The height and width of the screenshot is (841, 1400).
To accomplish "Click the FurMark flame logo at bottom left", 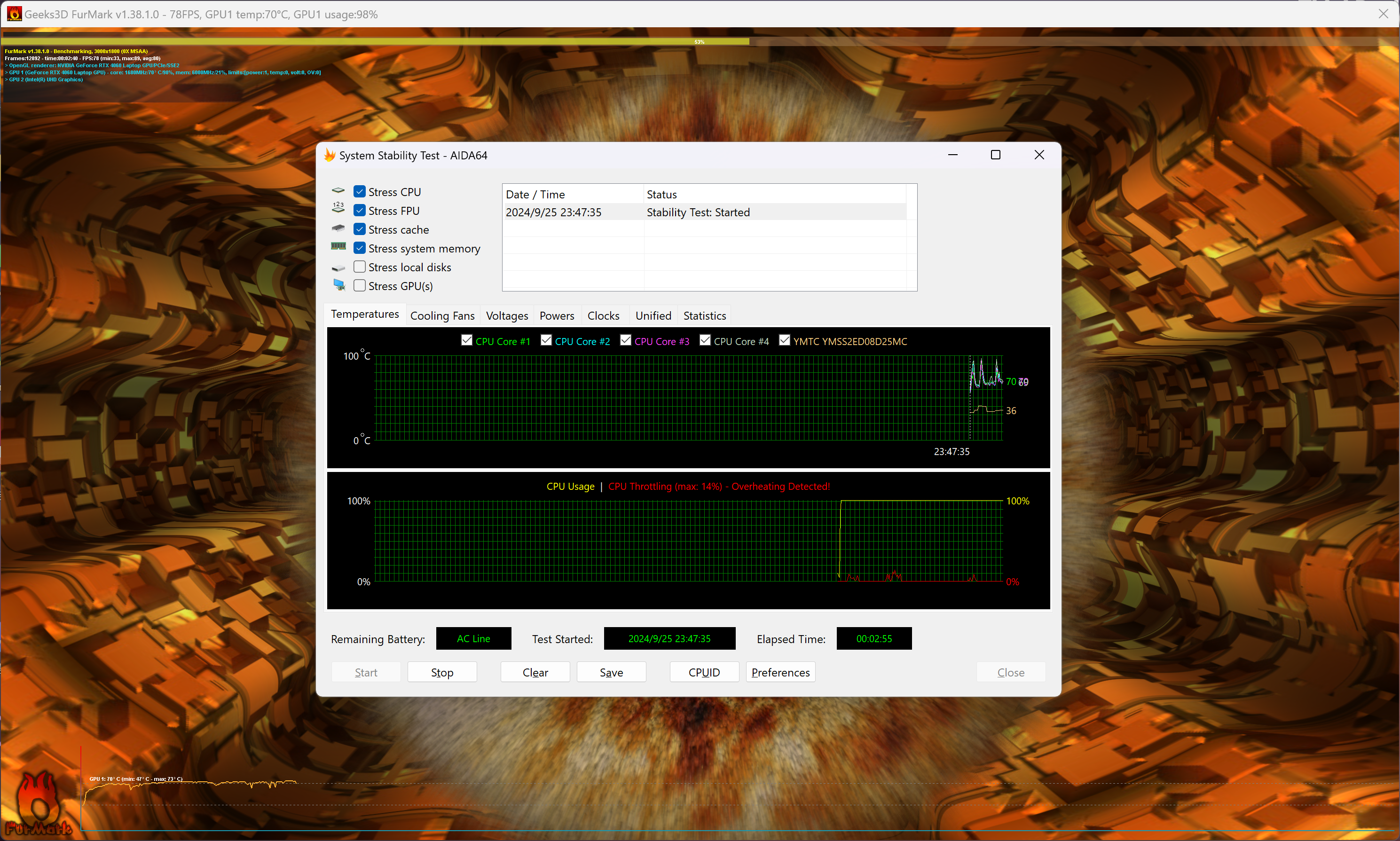I will (39, 803).
